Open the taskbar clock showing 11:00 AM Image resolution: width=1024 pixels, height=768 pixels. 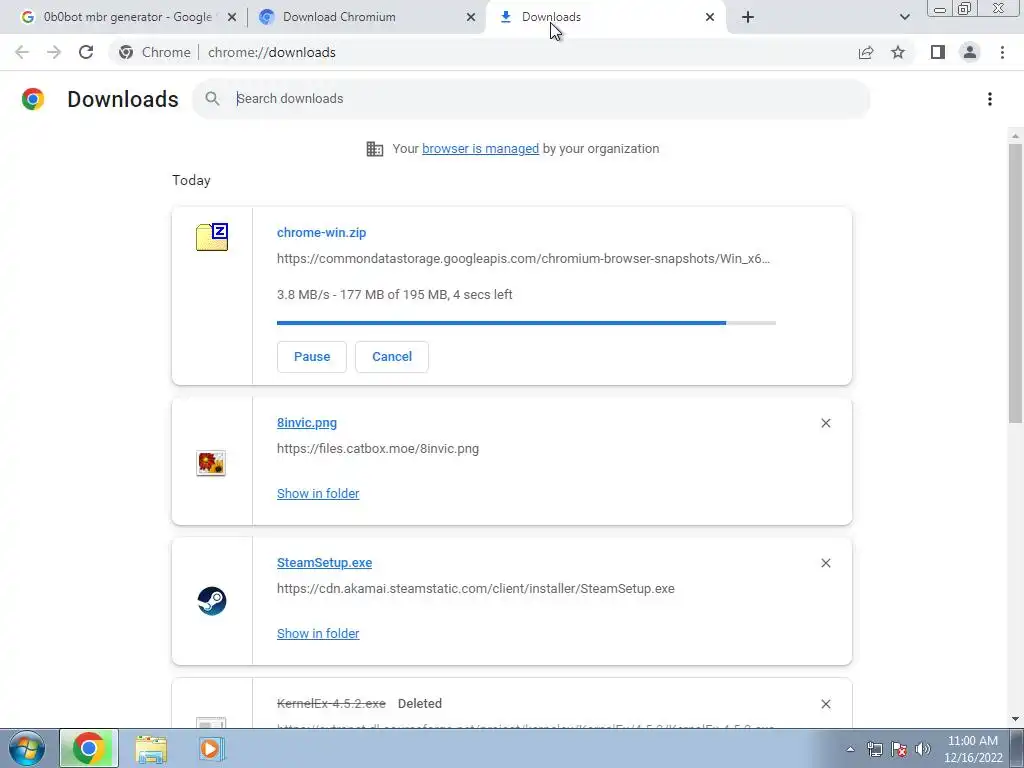click(973, 749)
